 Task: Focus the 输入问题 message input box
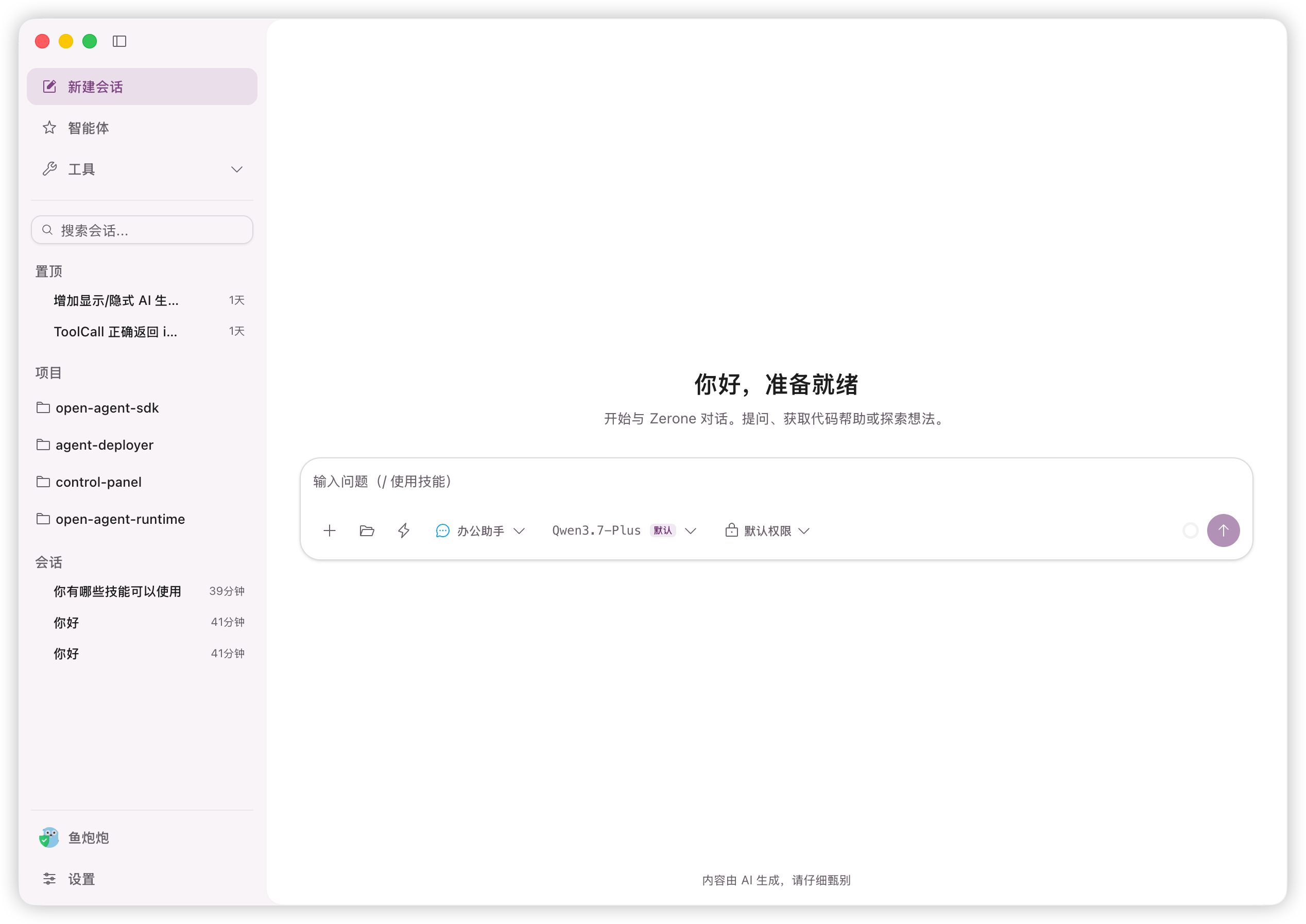coord(776,482)
